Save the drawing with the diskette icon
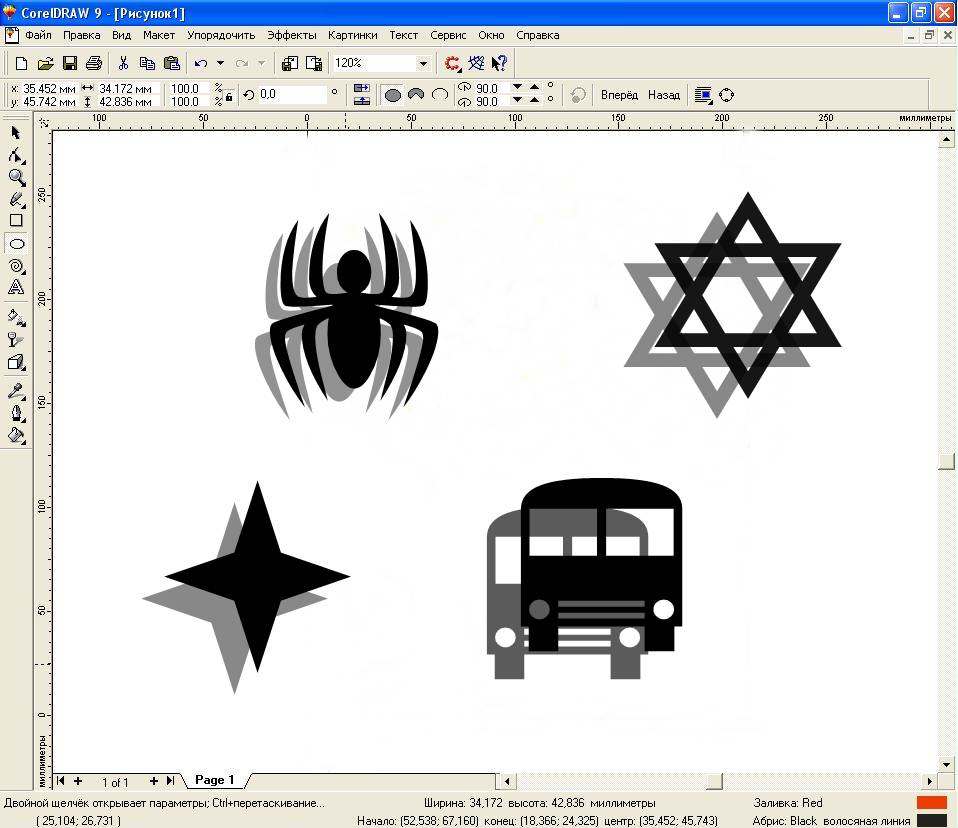This screenshot has width=958, height=828. (70, 63)
